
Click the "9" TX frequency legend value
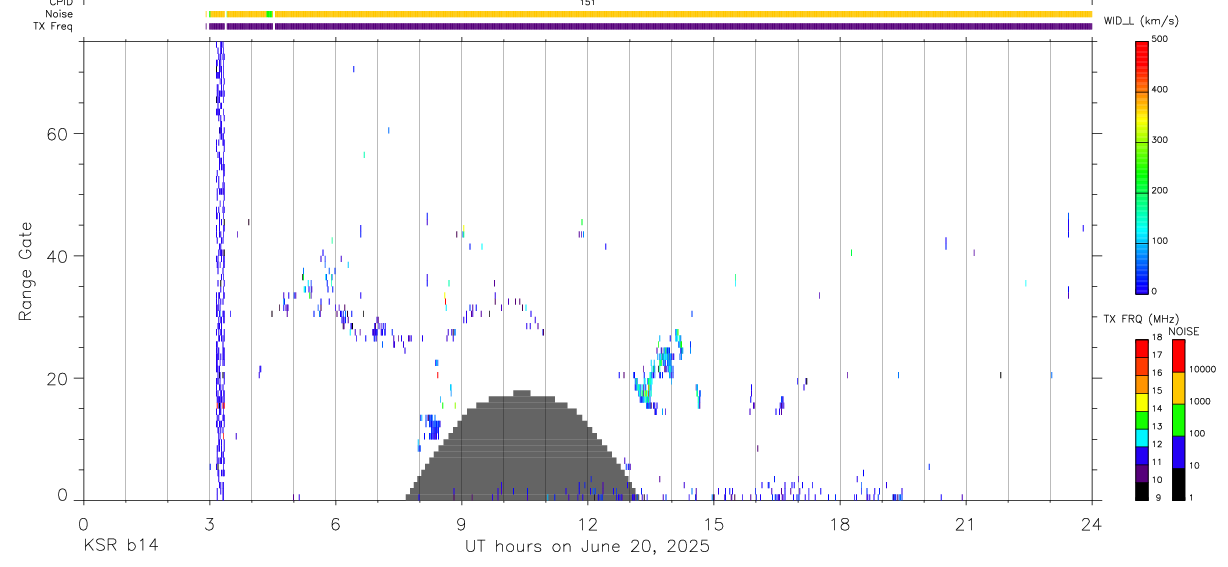point(1157,498)
